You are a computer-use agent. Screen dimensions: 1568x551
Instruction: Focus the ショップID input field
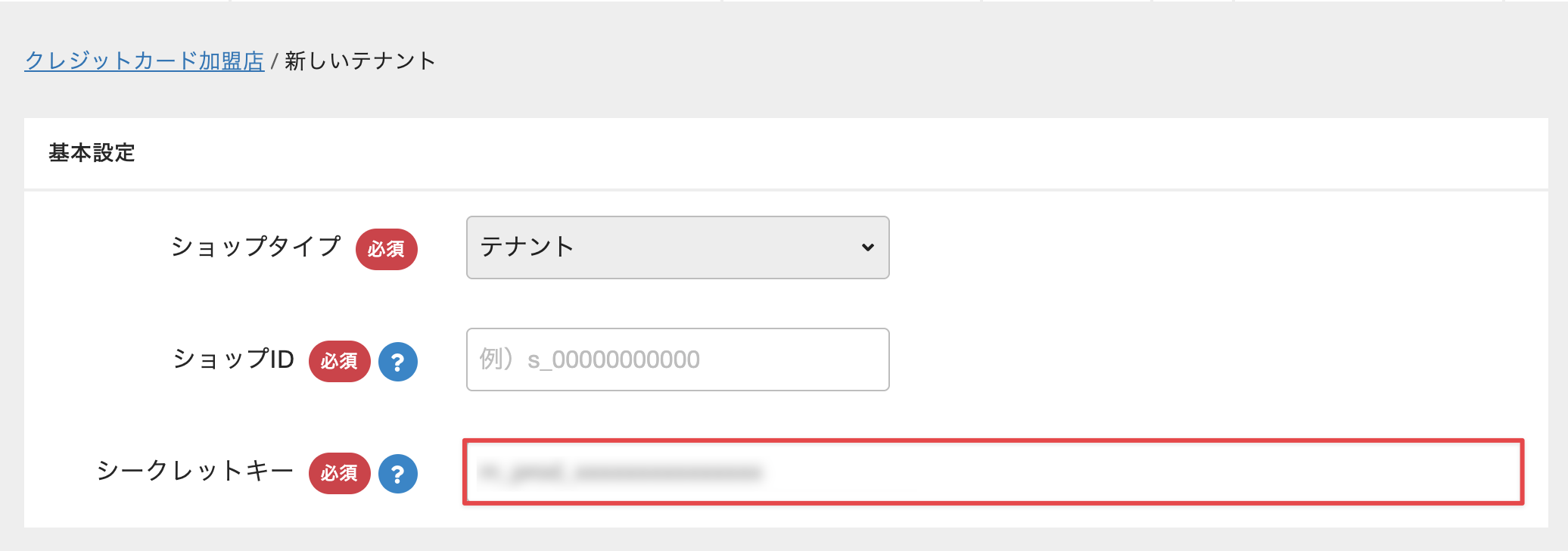pyautogui.click(x=677, y=360)
